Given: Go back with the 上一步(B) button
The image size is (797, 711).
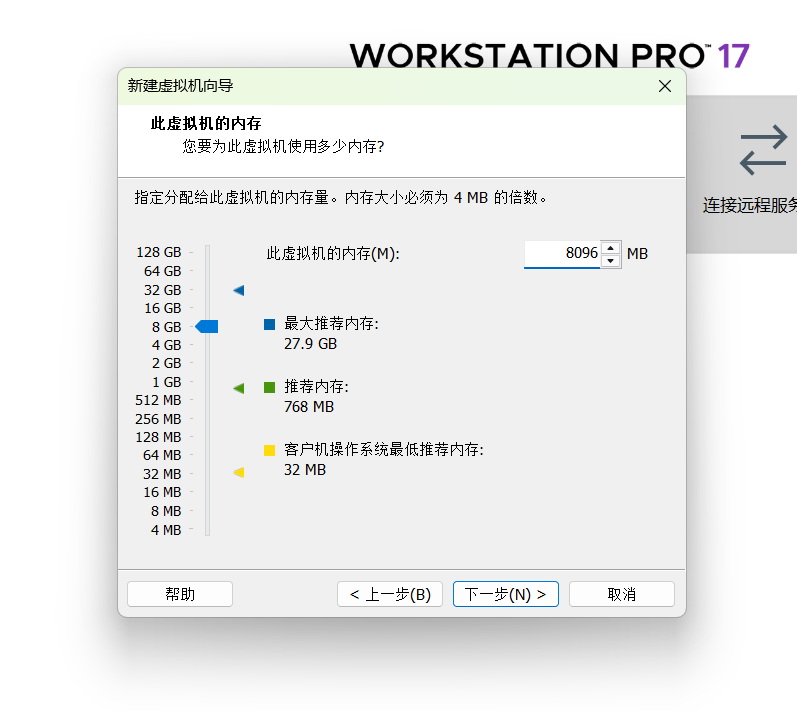Looking at the screenshot, I should 390,594.
